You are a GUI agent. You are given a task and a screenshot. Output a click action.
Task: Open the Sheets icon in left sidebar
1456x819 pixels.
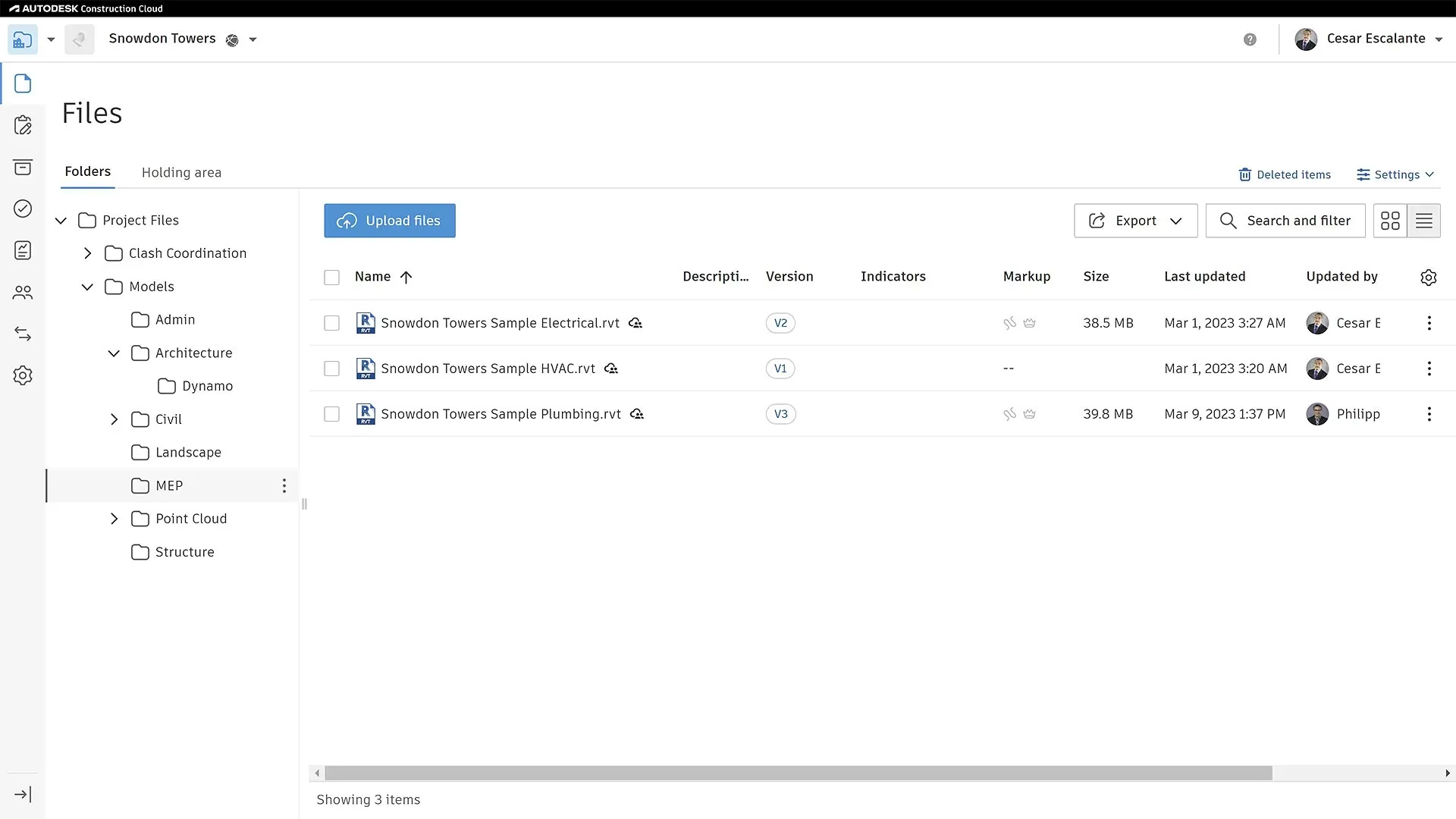coord(23,125)
